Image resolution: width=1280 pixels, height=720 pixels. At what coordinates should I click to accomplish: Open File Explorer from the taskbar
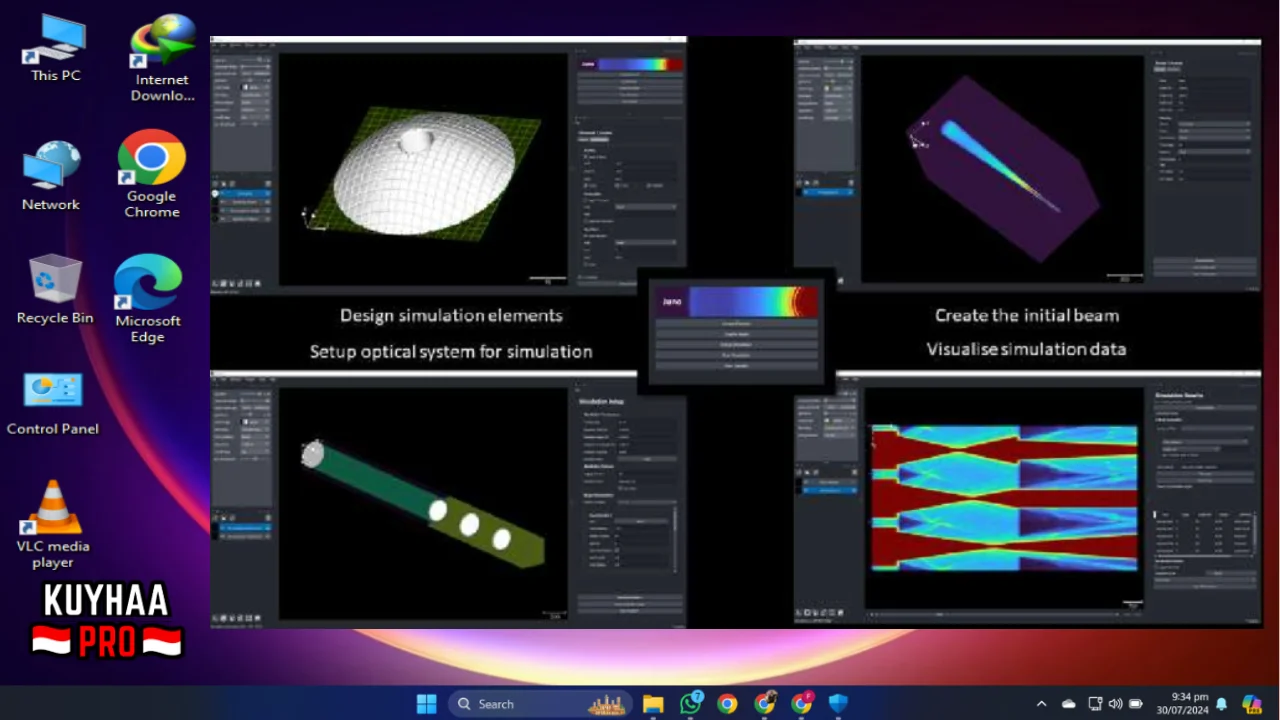(x=653, y=704)
